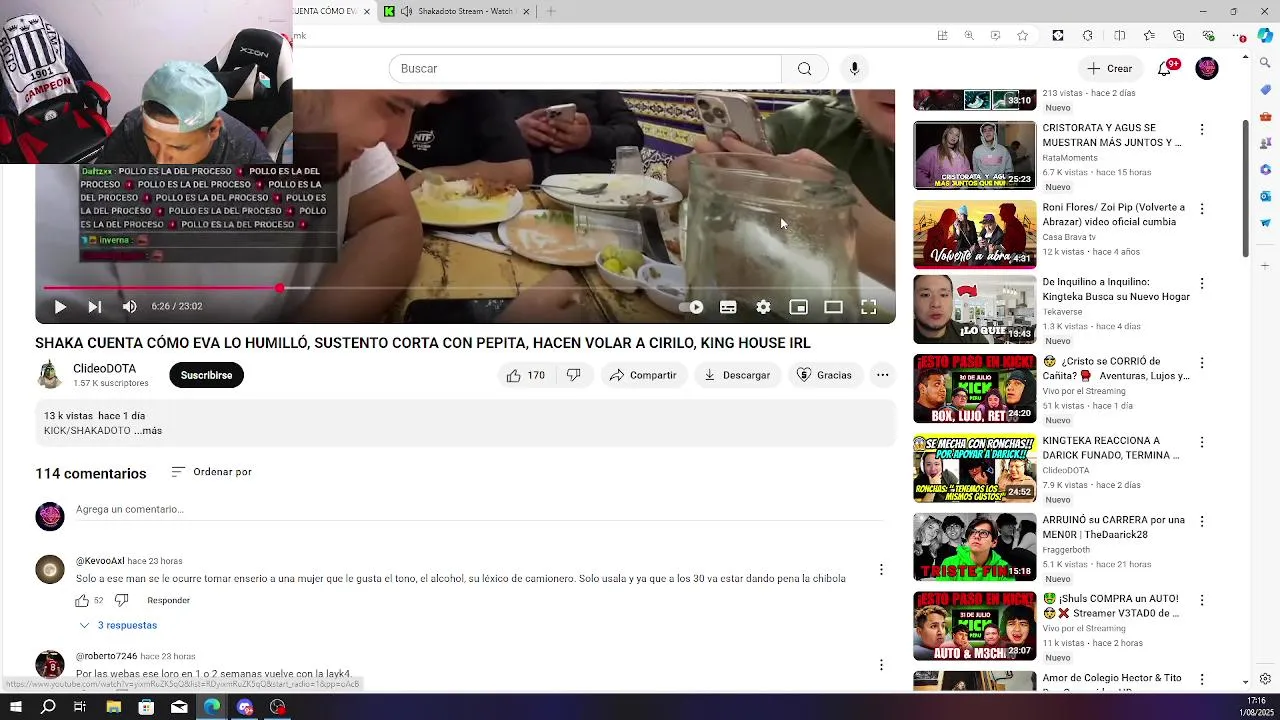Share the video via Compartir

(x=643, y=375)
